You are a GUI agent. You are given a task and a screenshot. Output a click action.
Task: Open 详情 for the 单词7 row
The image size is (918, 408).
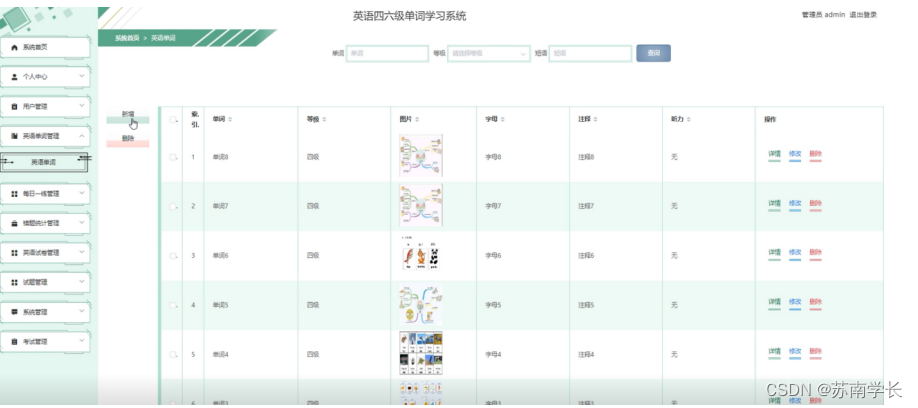coord(775,204)
